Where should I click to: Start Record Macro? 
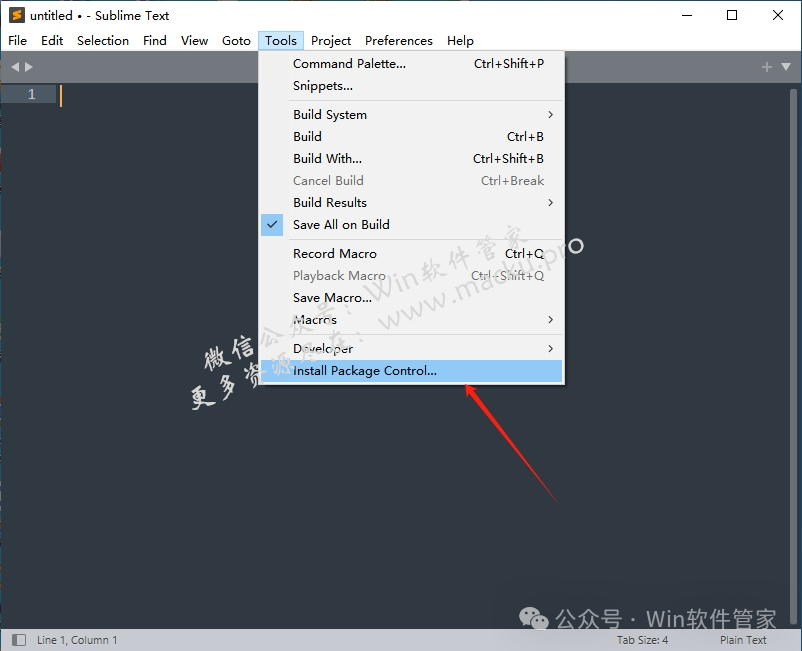(412, 254)
